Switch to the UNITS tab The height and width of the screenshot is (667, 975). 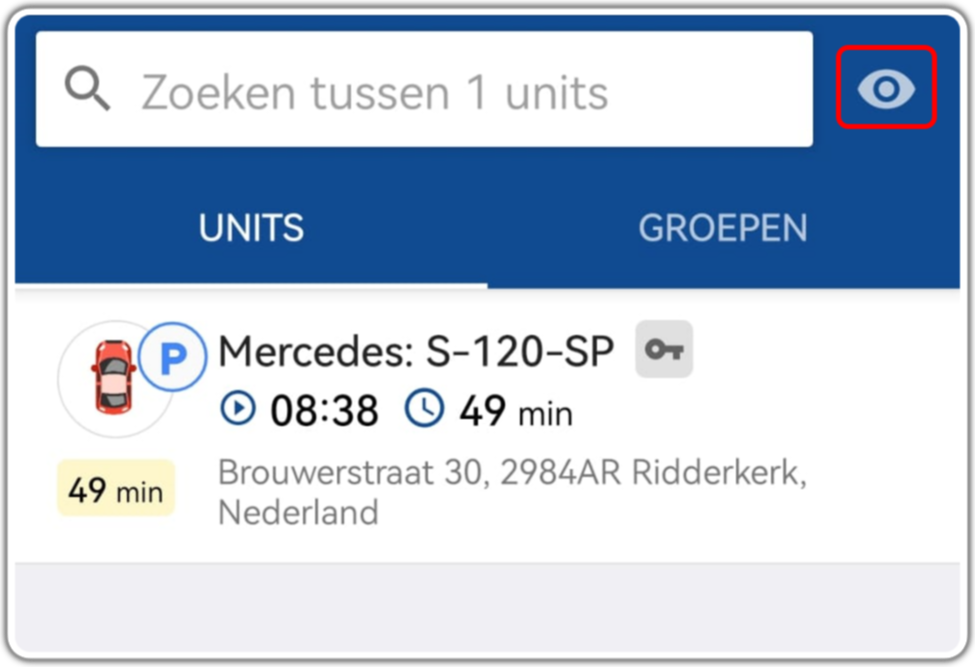click(251, 228)
